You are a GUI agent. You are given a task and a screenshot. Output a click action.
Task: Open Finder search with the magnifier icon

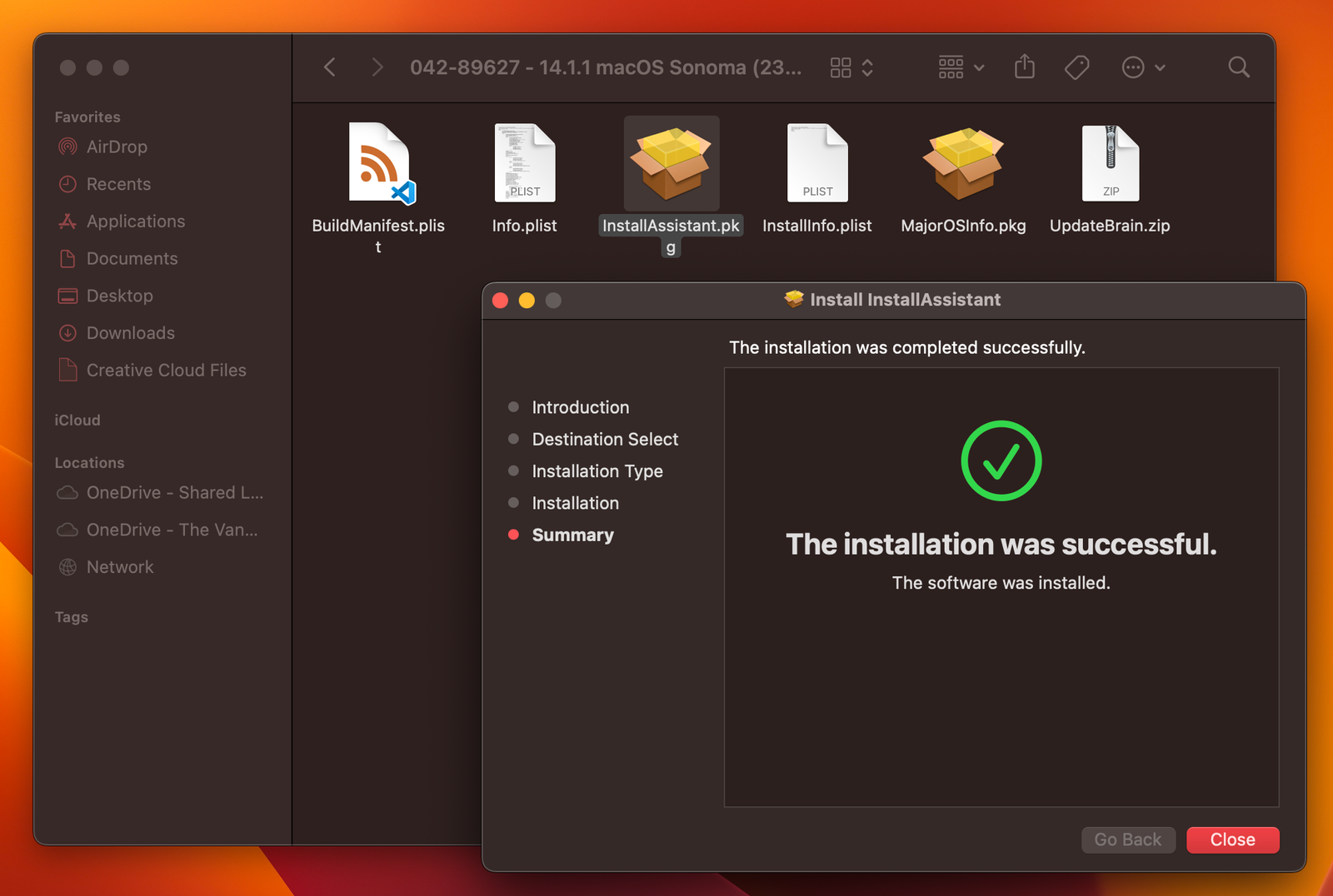pos(1239,67)
